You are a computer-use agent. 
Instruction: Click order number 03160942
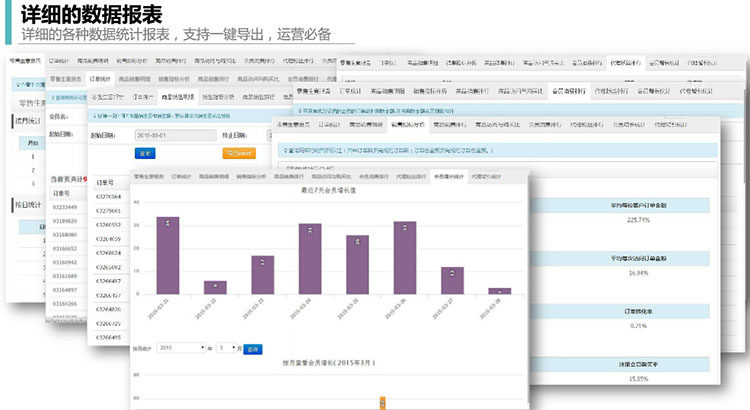pyautogui.click(x=65, y=262)
